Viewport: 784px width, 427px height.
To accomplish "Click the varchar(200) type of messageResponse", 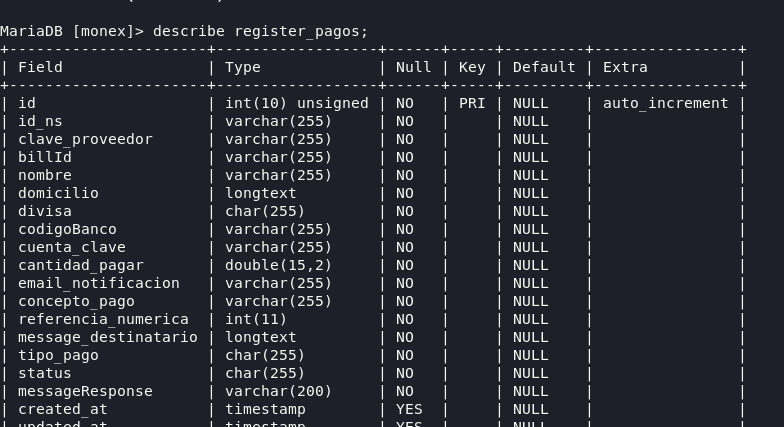I will [278, 392].
